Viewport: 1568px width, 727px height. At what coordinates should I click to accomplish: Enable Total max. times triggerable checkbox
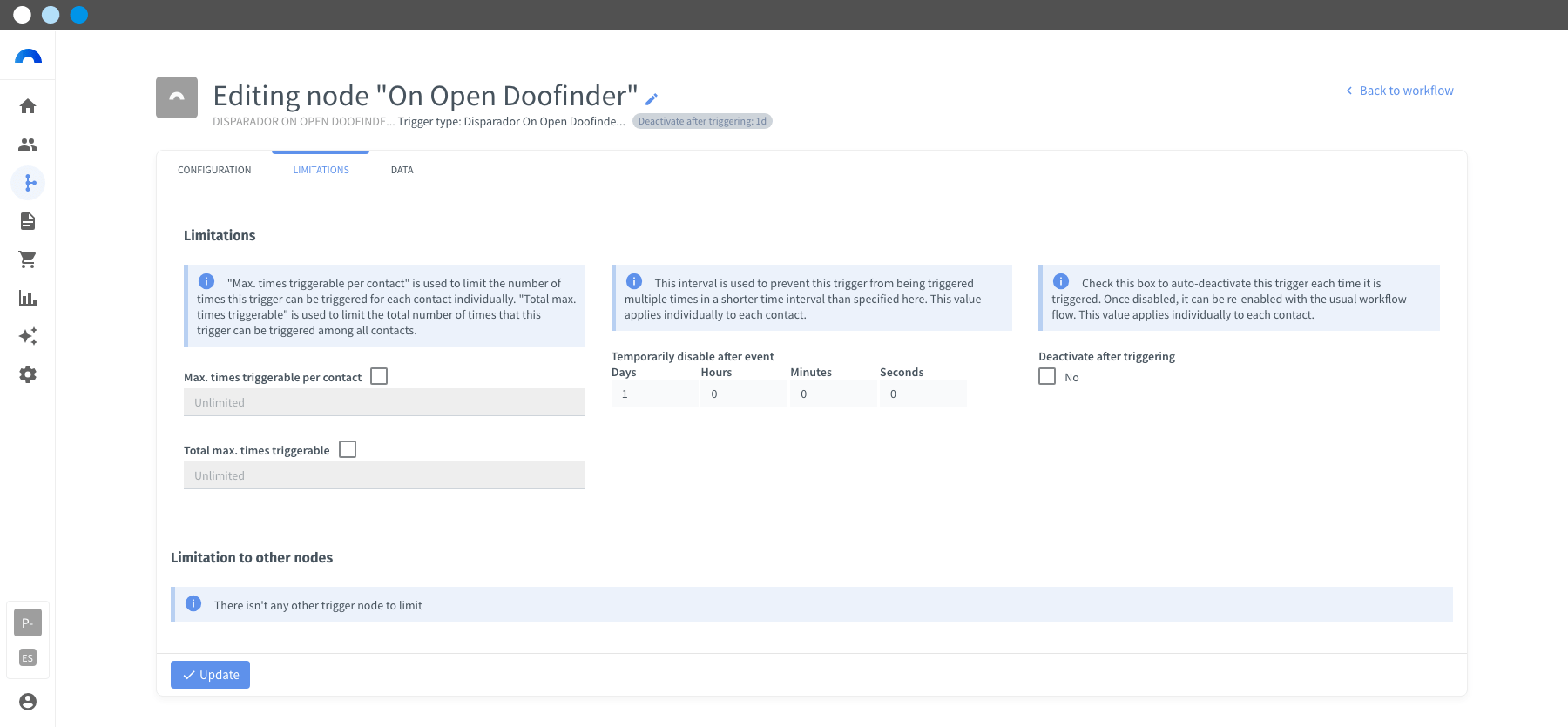348,449
